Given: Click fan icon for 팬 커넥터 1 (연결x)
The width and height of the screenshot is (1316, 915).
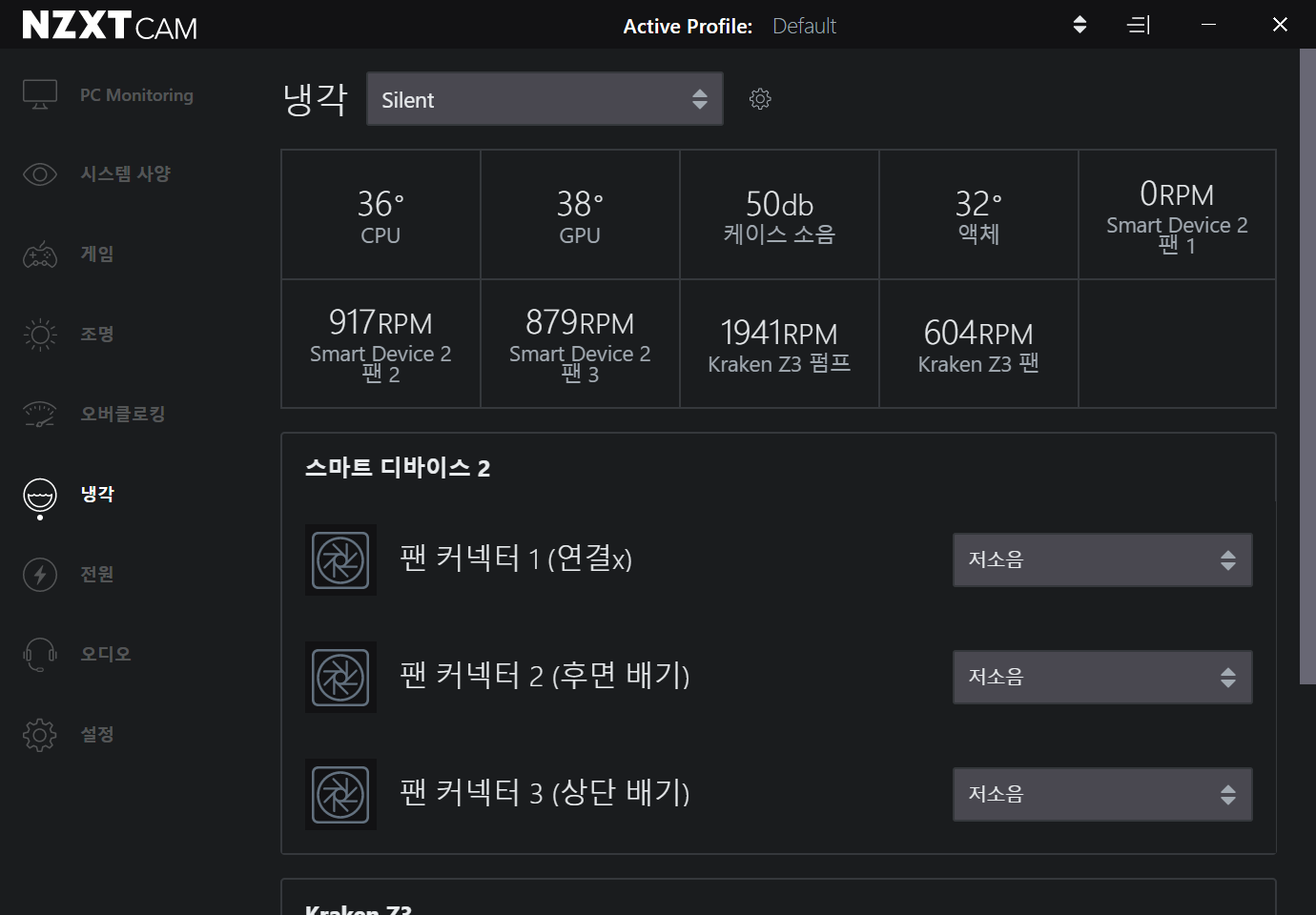Looking at the screenshot, I should [x=340, y=559].
